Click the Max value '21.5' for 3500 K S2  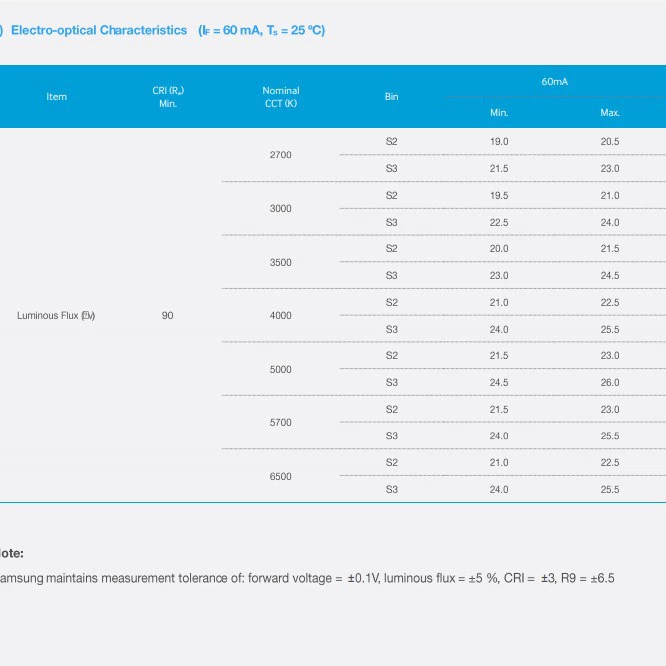pyautogui.click(x=610, y=248)
